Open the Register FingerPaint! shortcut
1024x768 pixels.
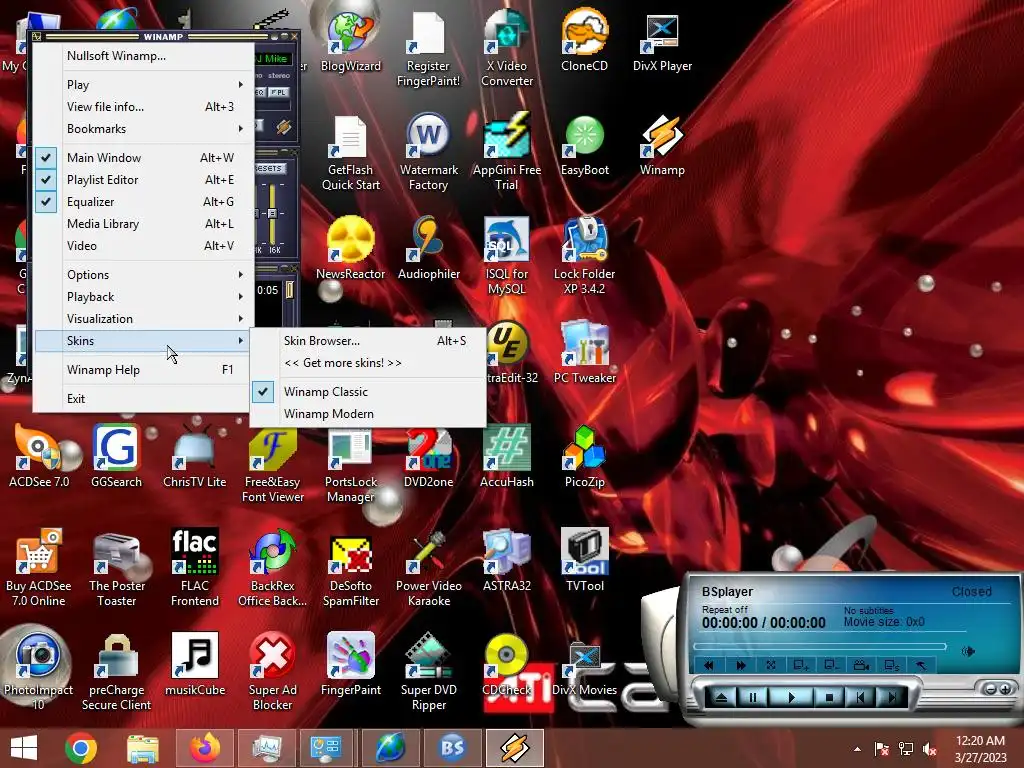428,48
